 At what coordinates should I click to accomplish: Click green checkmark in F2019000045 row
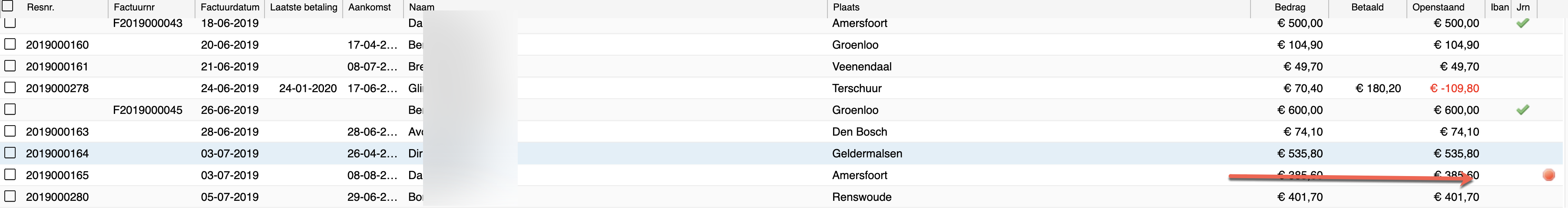coord(1522,110)
